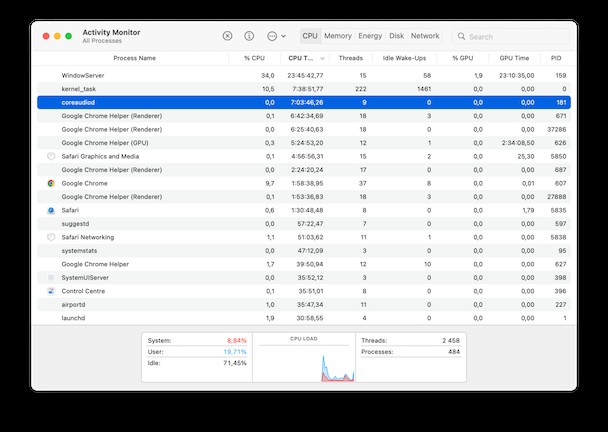
Task: Select the launchd process row
Action: (x=304, y=318)
